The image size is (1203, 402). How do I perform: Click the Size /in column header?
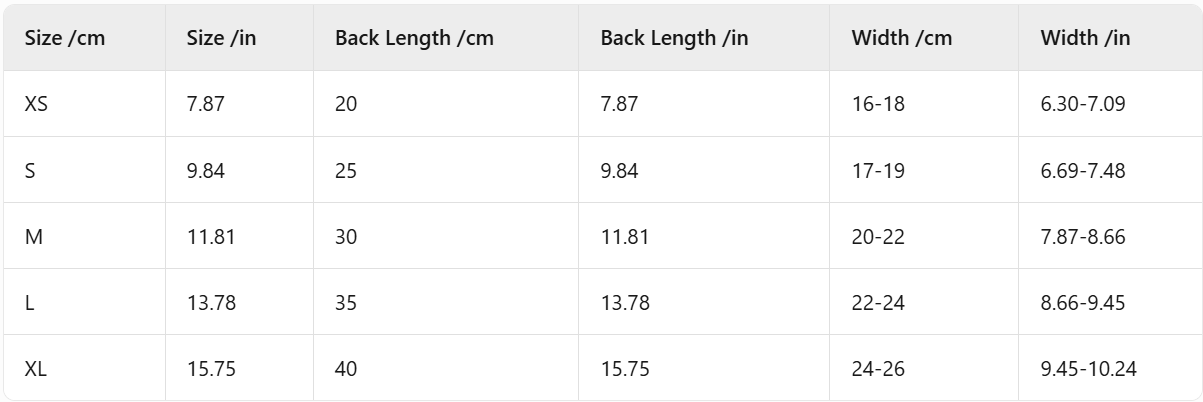coord(220,39)
